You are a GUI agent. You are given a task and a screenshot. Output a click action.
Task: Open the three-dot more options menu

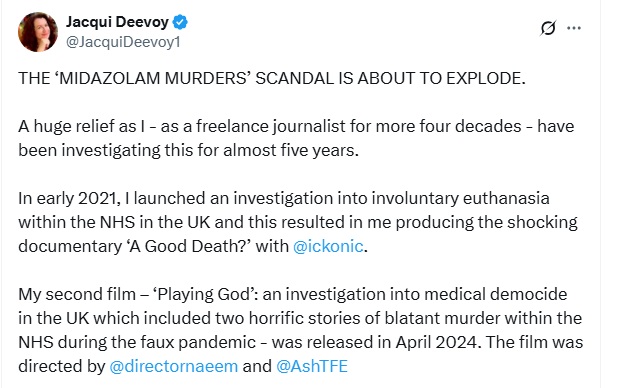tap(574, 28)
